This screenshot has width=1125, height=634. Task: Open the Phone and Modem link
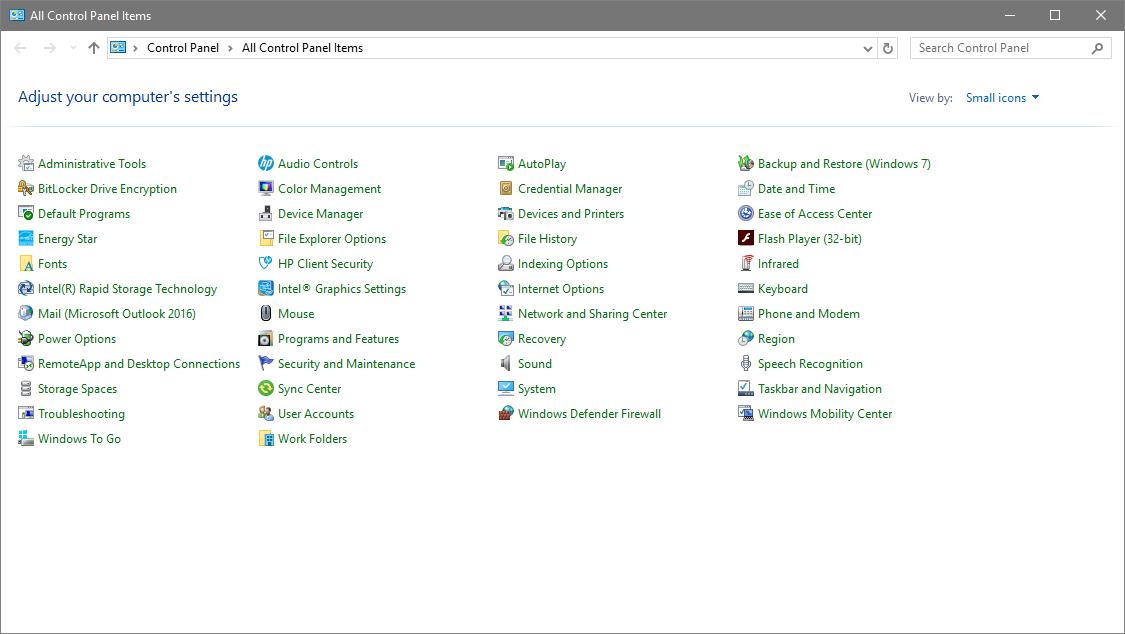[809, 313]
